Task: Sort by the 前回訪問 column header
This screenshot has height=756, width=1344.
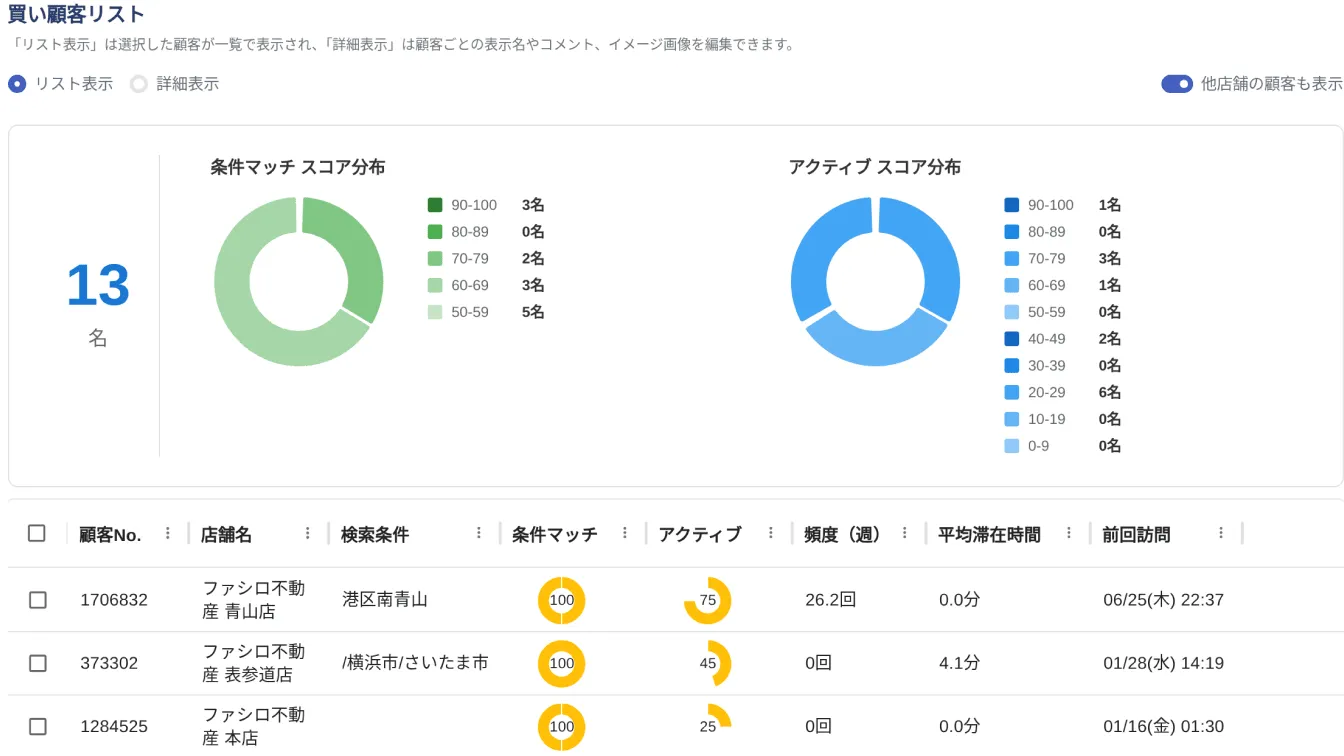Action: pos(1136,535)
